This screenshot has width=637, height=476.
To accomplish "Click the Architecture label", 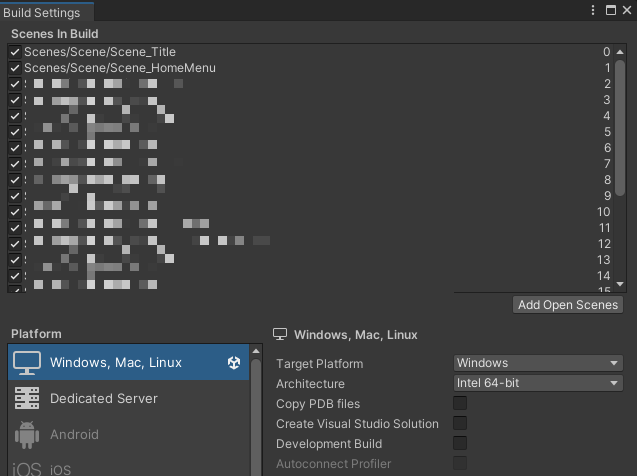I will 310,384.
